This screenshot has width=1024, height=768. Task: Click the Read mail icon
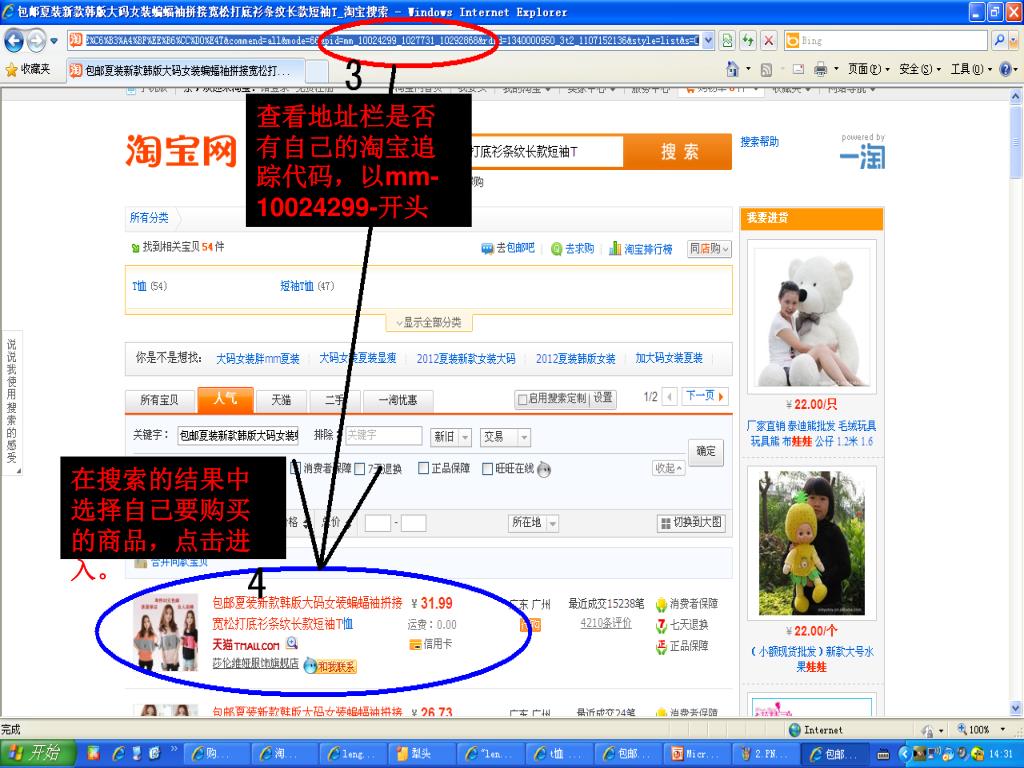coord(798,69)
